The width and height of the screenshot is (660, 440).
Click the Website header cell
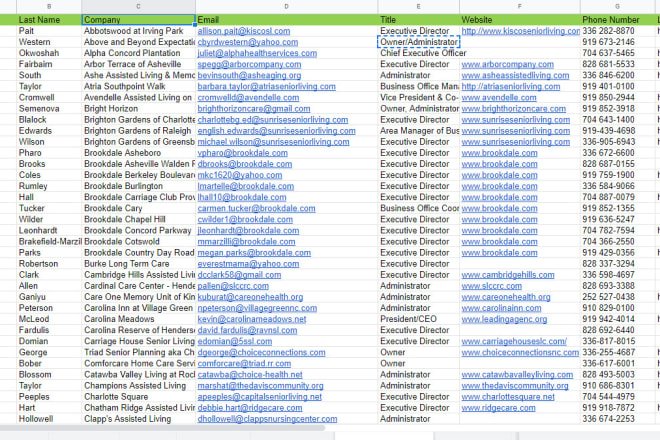click(519, 20)
